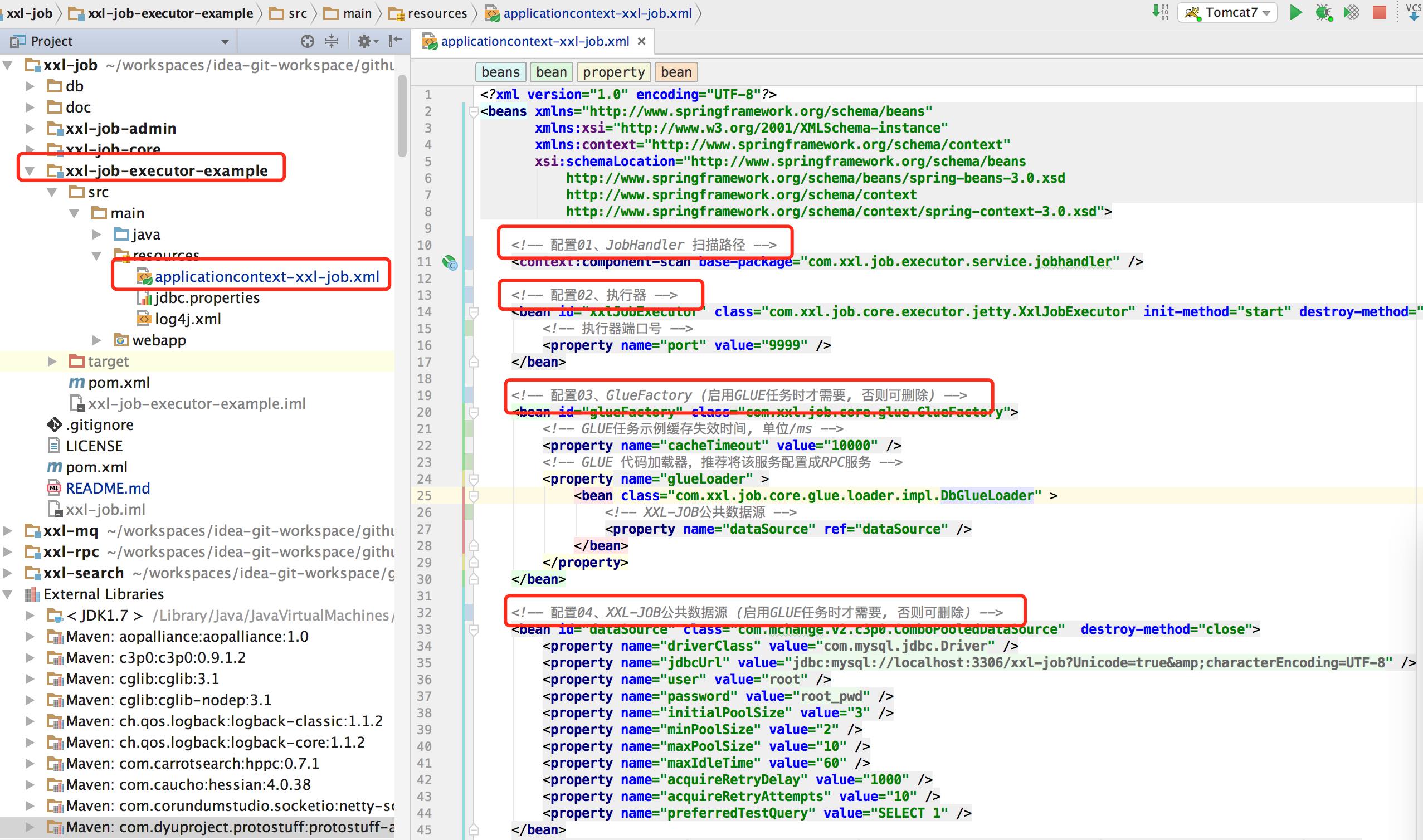Select pom.xml under xxl-job-executor-example
The image size is (1423, 840).
(110, 383)
